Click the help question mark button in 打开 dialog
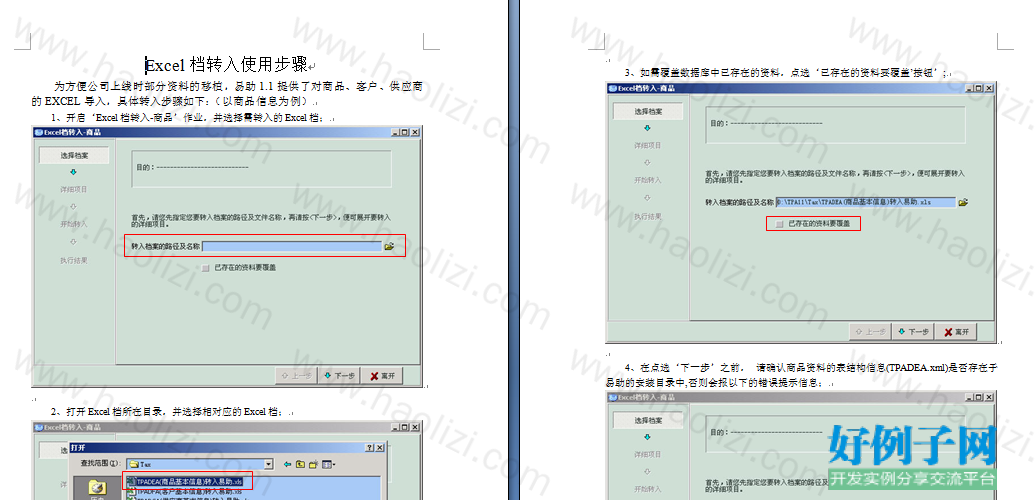Image resolution: width=1036 pixels, height=500 pixels. (370, 448)
